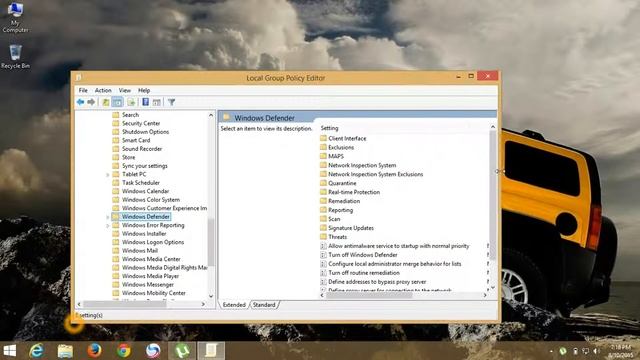Open the View menu
Image resolution: width=640 pixels, height=360 pixels.
(124, 90)
